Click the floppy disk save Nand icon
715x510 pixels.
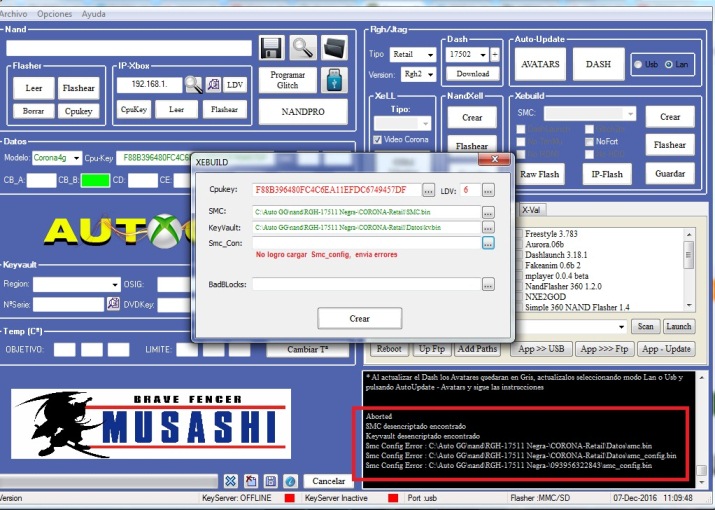[271, 47]
